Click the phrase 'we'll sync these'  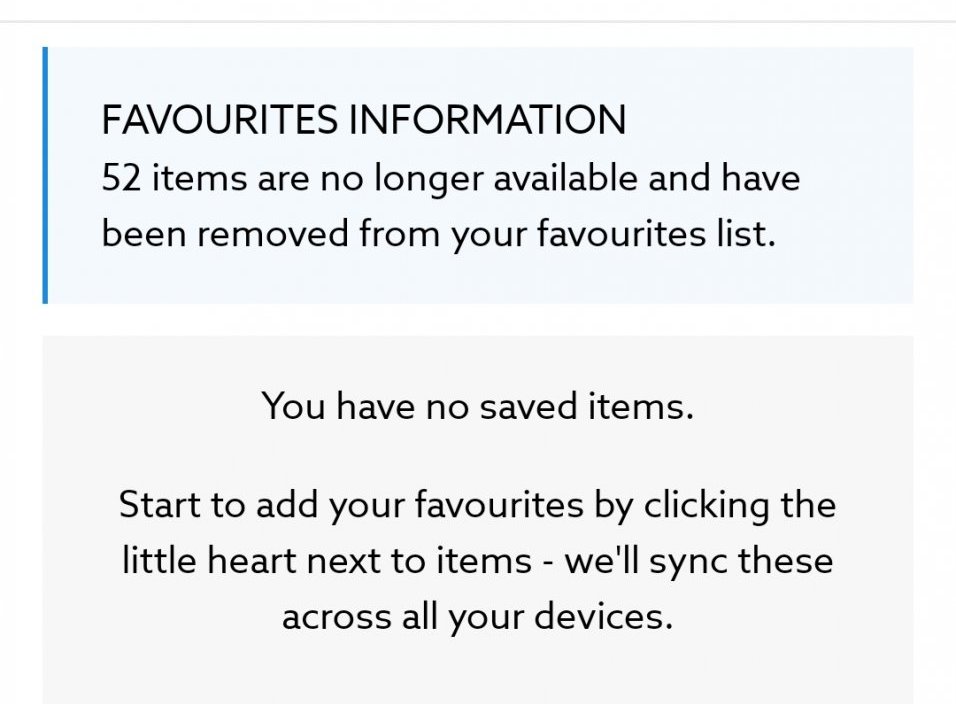pyautogui.click(x=698, y=560)
